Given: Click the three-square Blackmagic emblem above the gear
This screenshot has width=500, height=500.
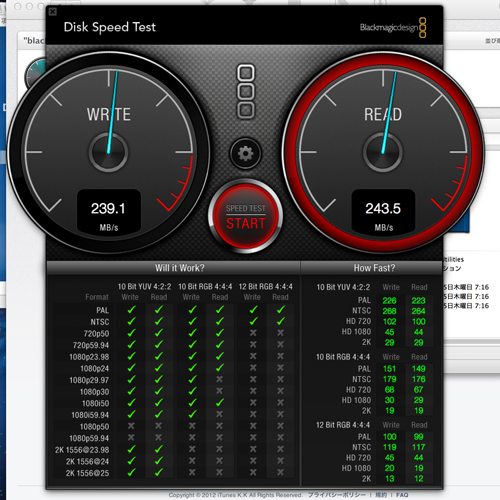Looking at the screenshot, I should pyautogui.click(x=246, y=91).
